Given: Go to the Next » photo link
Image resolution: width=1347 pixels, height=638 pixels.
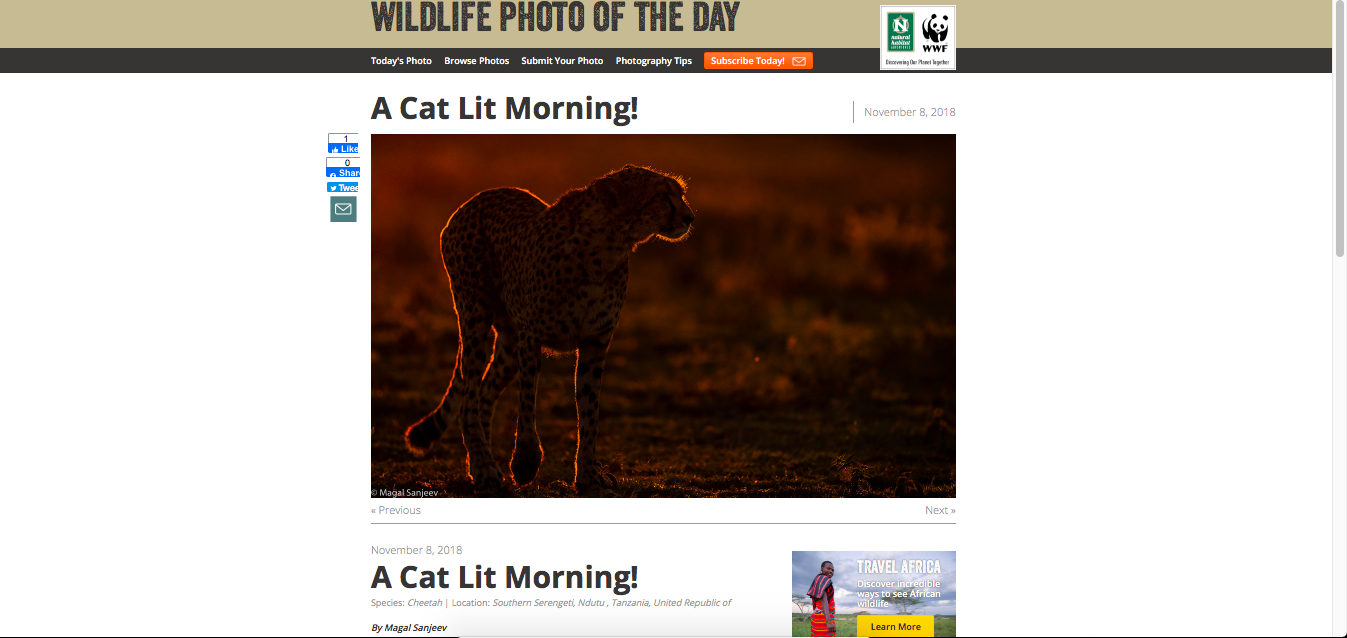Looking at the screenshot, I should tap(940, 510).
